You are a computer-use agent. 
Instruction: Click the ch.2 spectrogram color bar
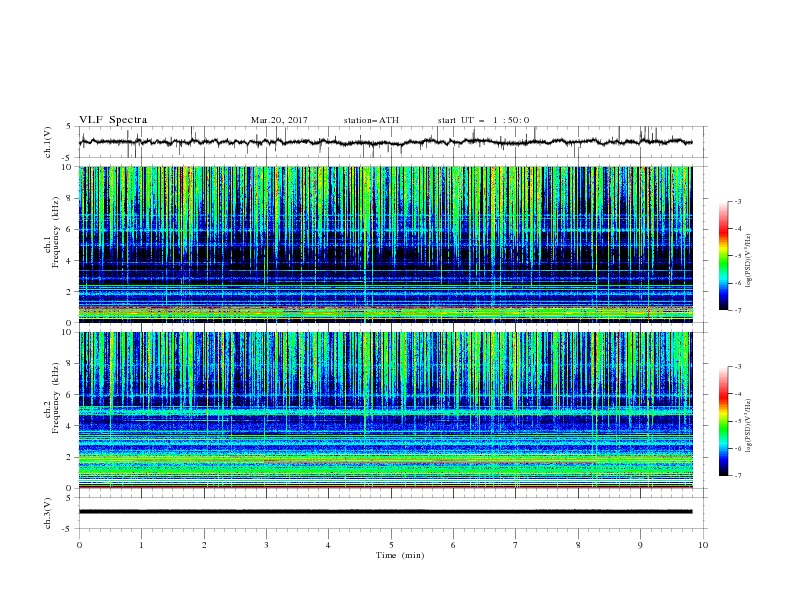pyautogui.click(x=724, y=421)
